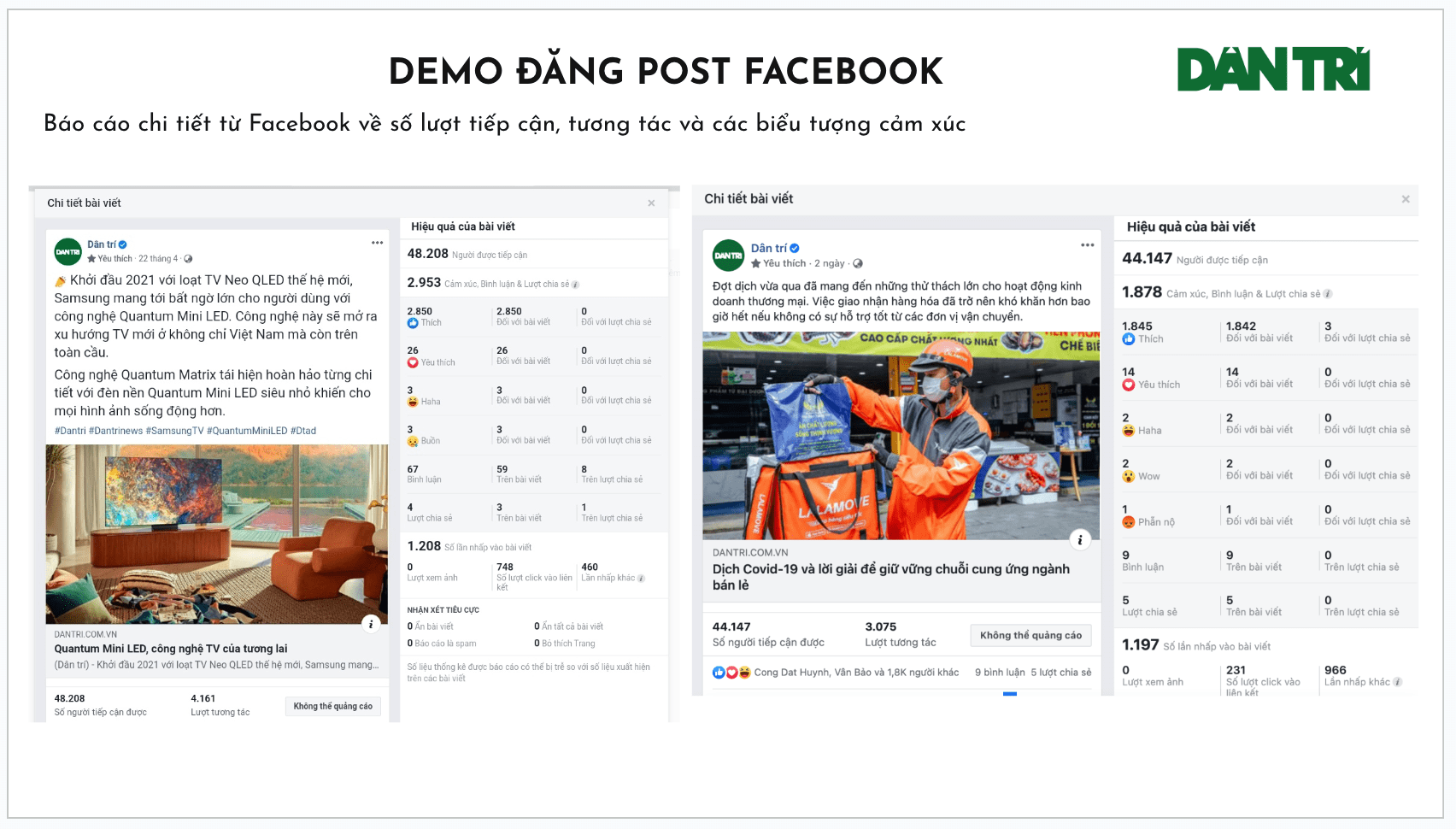Click the Yêu thích heart icon in right stats

1129,385
